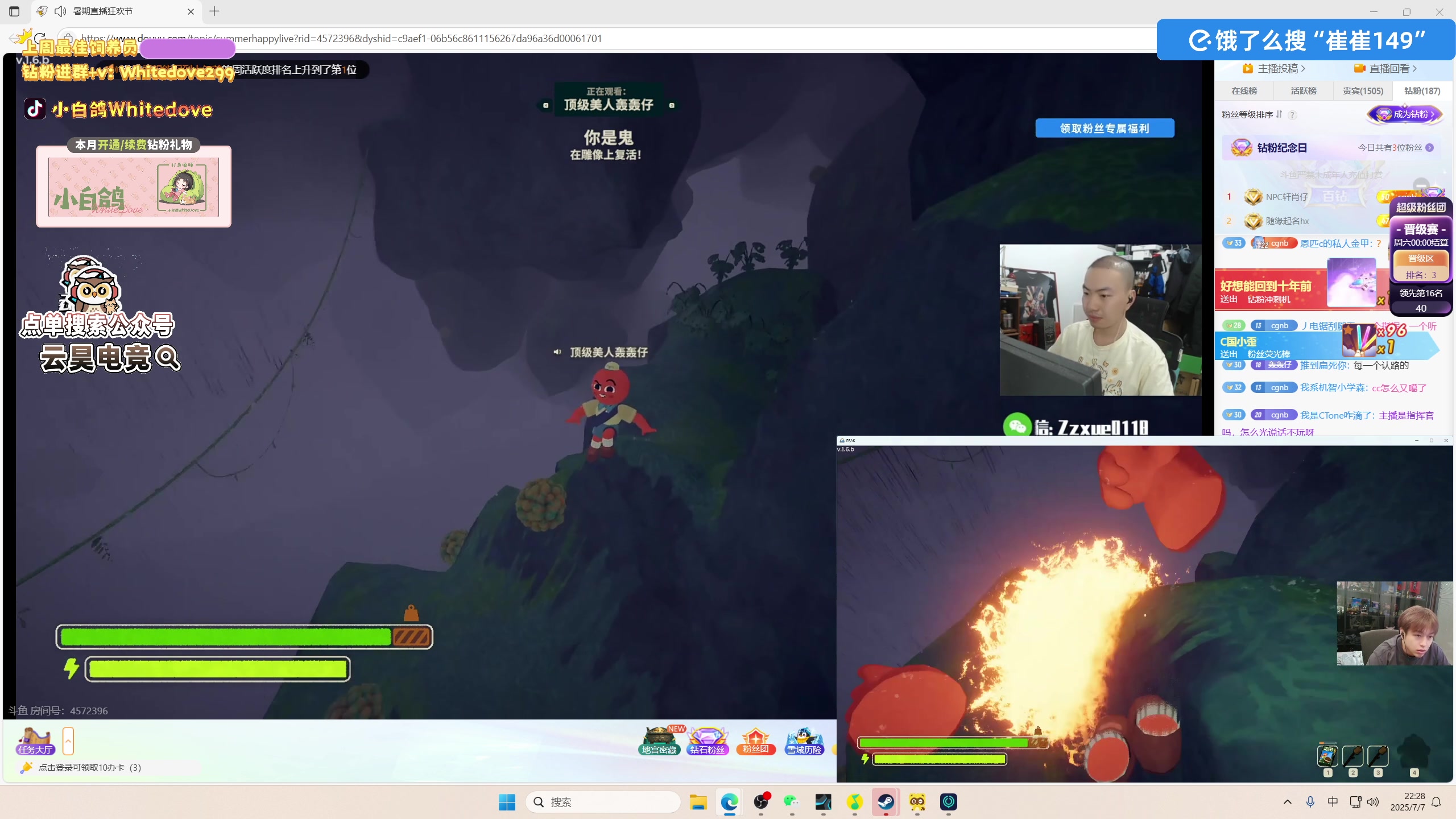Switch to the 贵宾(1505) tab
Image resolution: width=1456 pixels, height=819 pixels.
tap(1363, 90)
